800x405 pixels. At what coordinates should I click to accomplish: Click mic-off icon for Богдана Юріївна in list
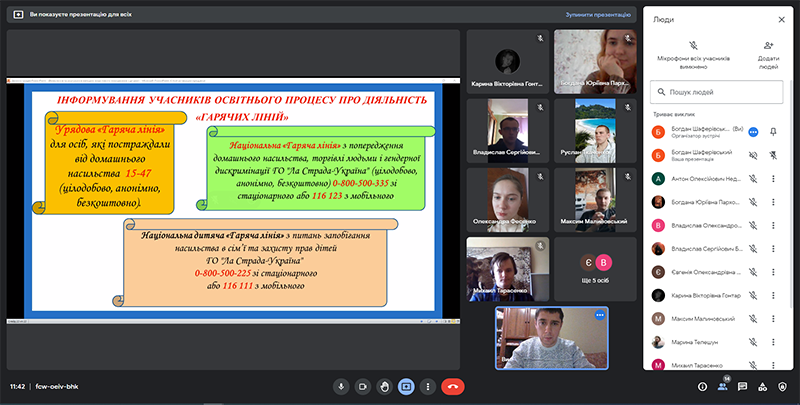pos(753,202)
